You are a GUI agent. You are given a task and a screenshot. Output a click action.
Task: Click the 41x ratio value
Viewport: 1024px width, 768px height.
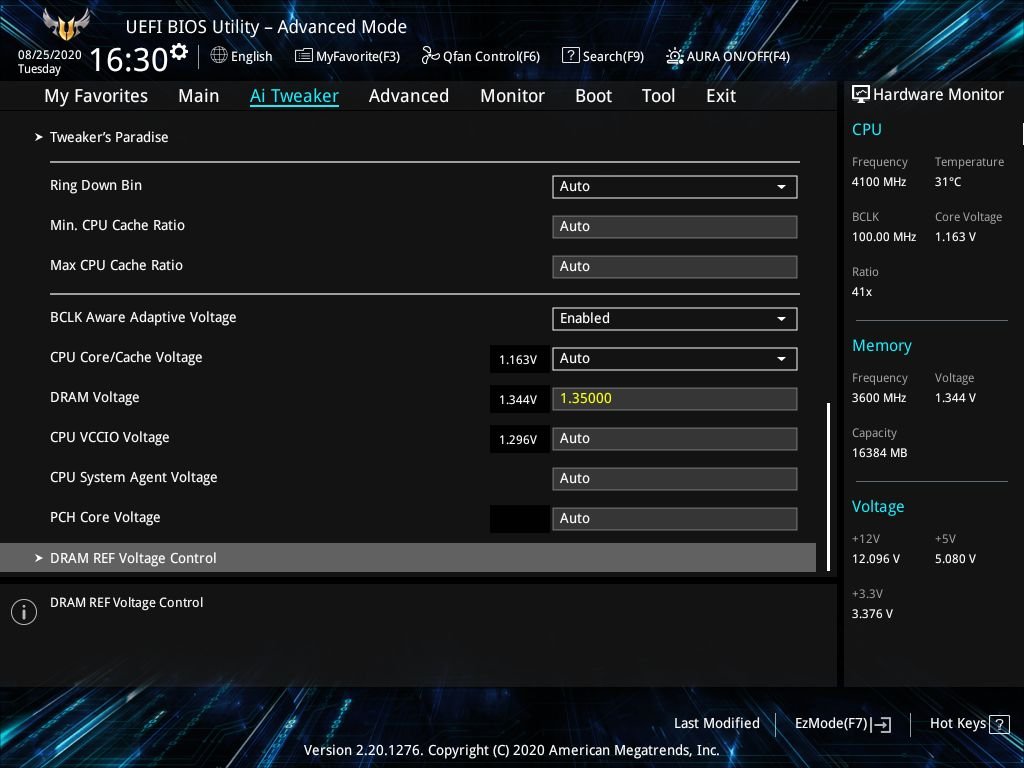[862, 292]
